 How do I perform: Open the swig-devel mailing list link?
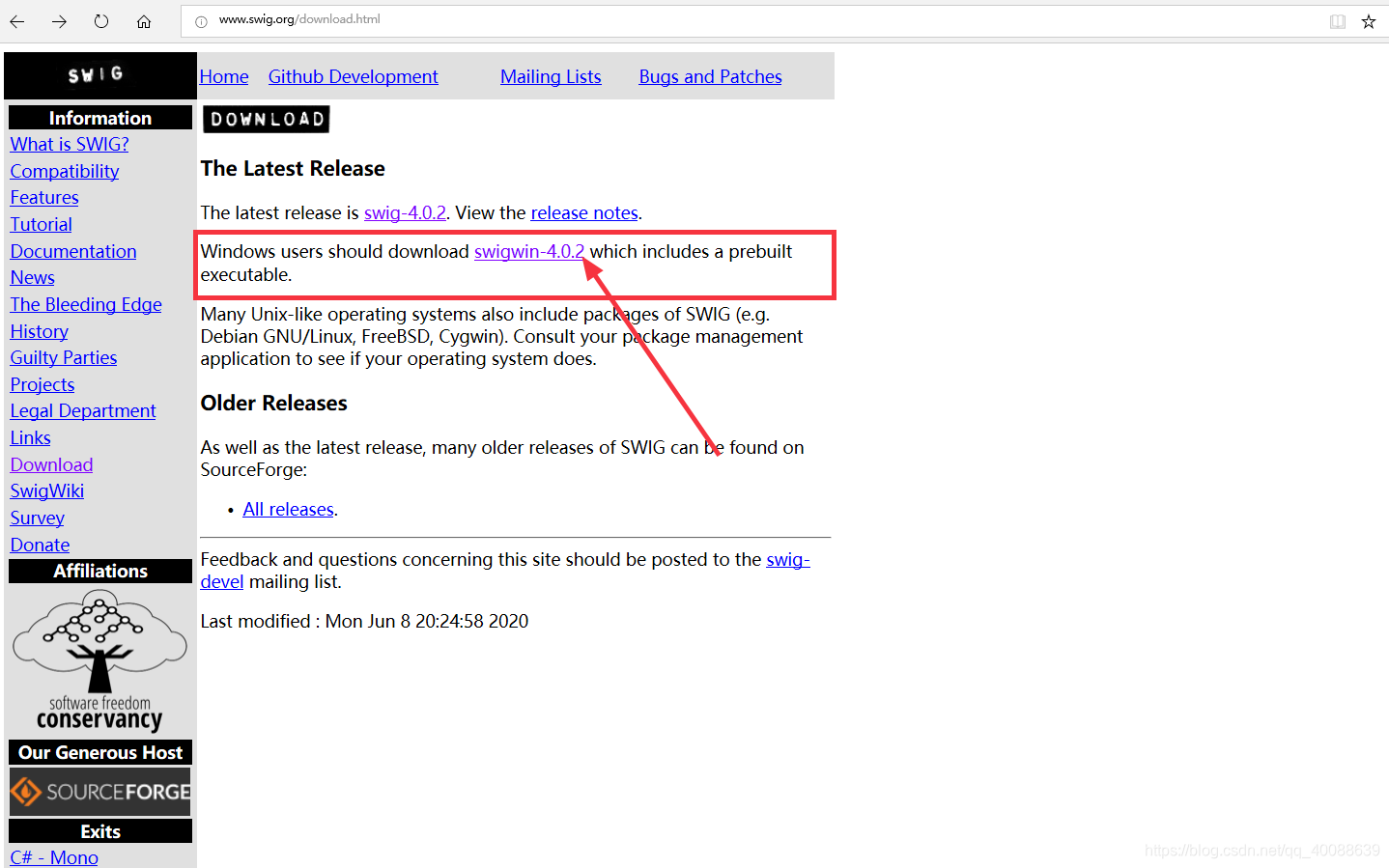(788, 559)
